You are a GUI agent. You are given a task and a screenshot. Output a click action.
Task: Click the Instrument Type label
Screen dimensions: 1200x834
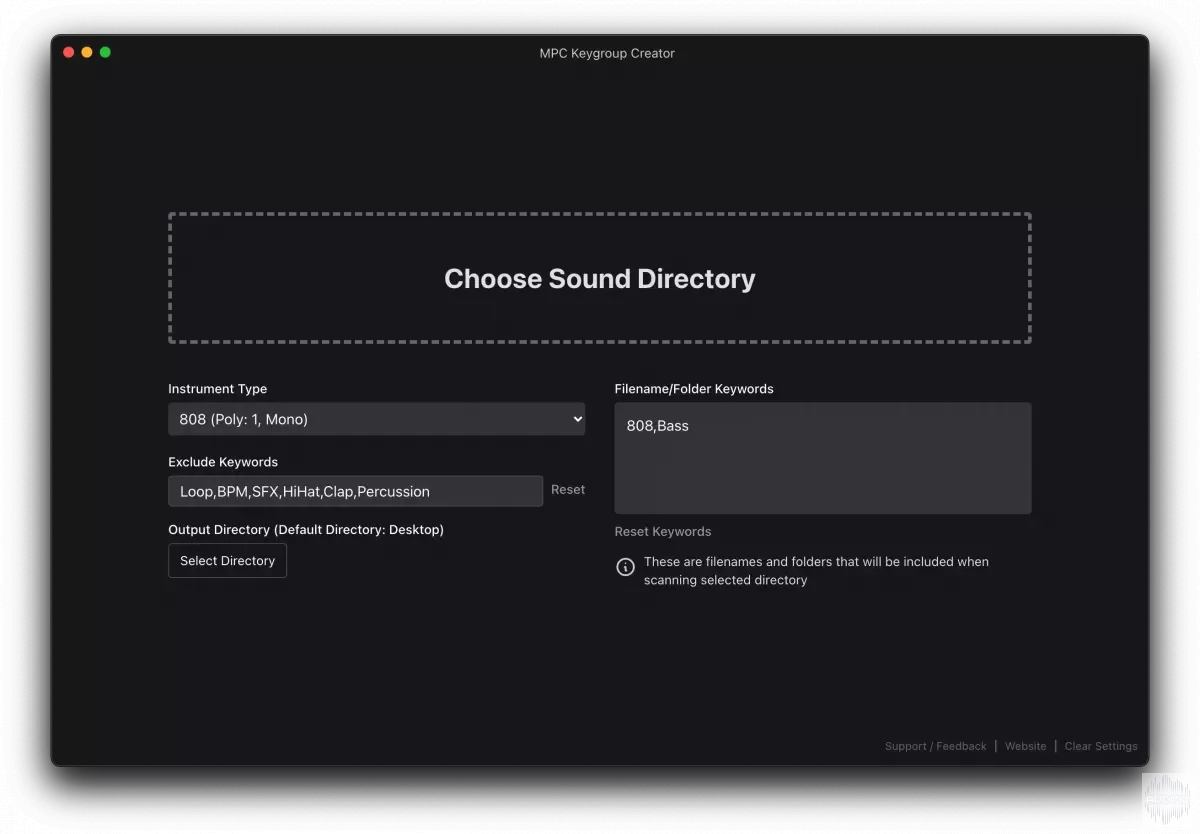click(218, 389)
